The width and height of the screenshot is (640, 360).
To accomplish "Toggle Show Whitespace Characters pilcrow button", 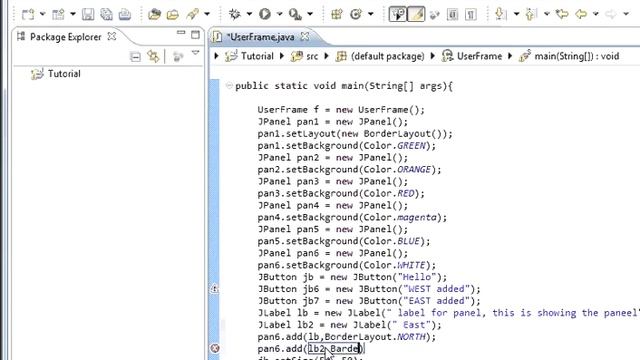I will point(471,14).
